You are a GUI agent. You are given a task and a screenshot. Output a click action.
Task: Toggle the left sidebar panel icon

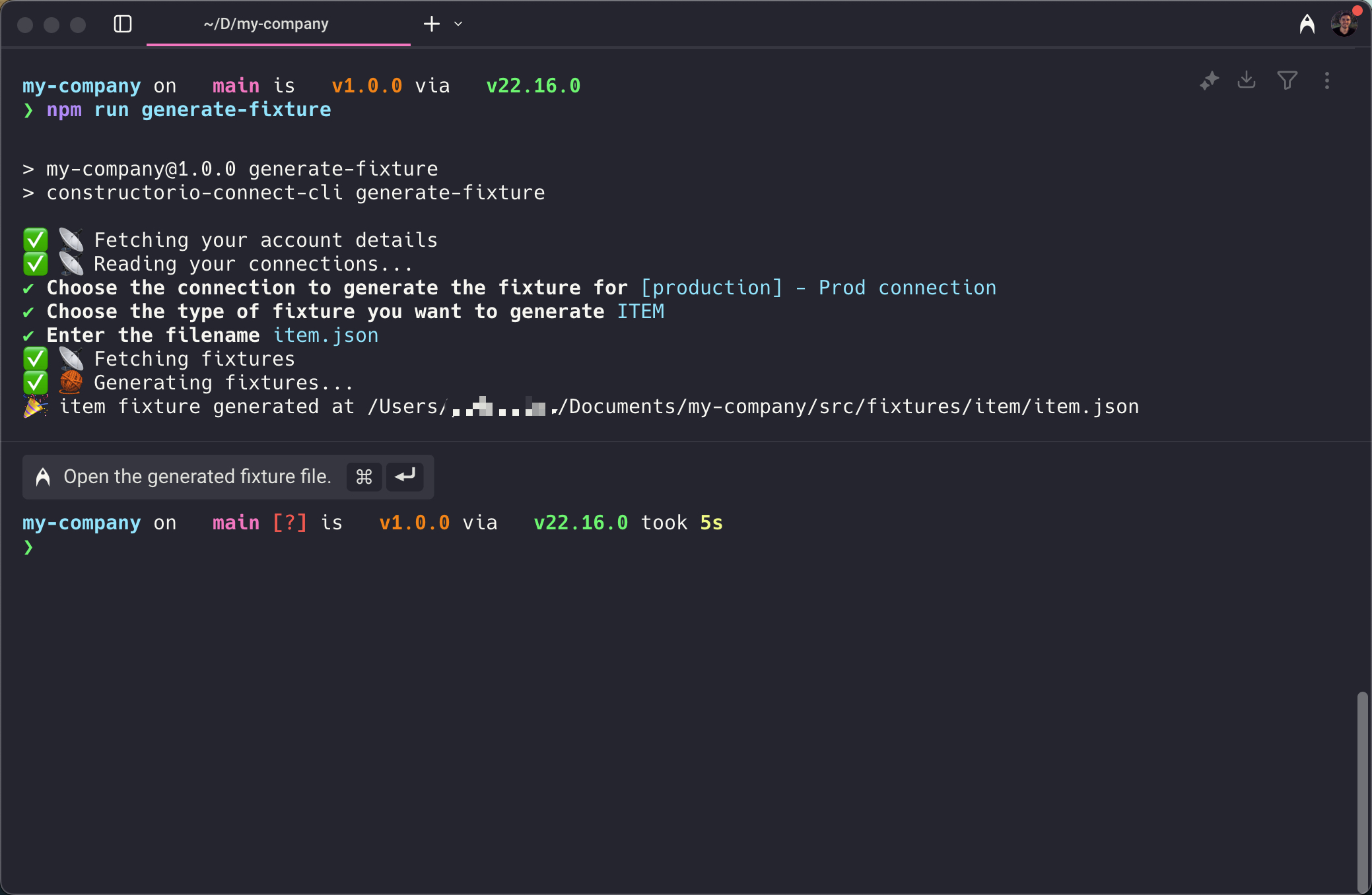[x=123, y=24]
